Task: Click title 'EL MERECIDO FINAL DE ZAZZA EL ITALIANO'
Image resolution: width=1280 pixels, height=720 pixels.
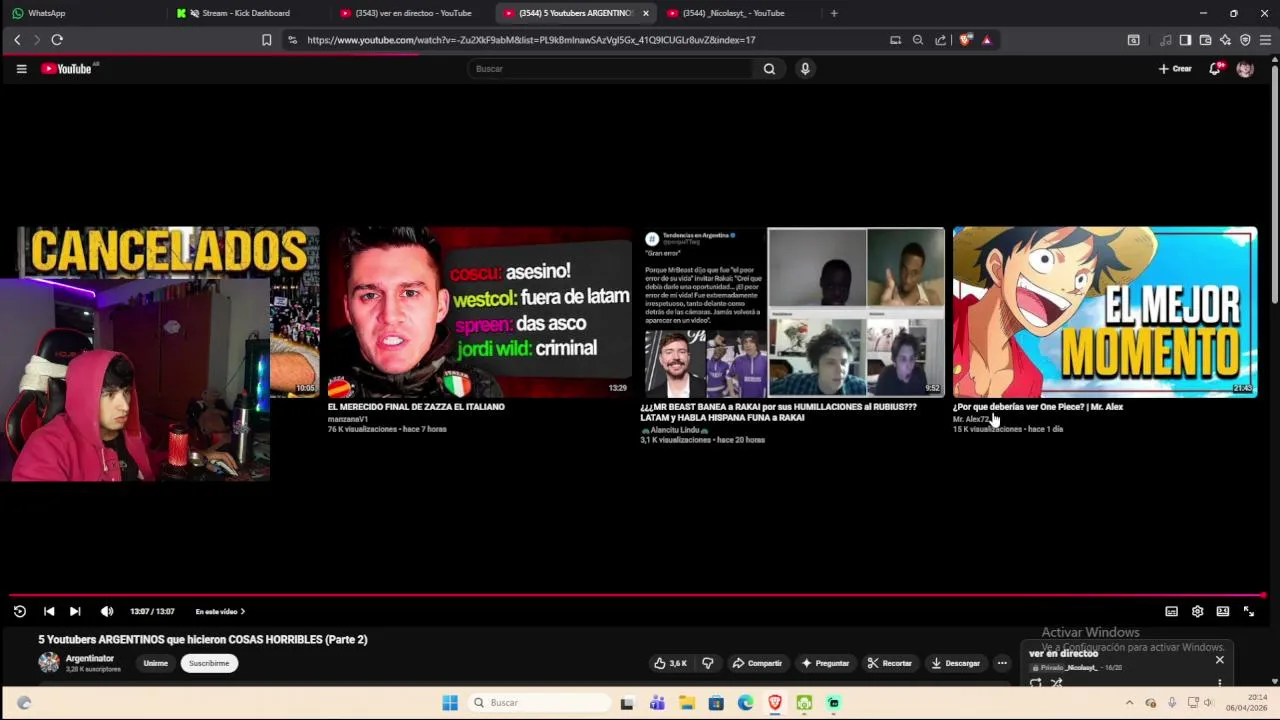Action: click(416, 407)
